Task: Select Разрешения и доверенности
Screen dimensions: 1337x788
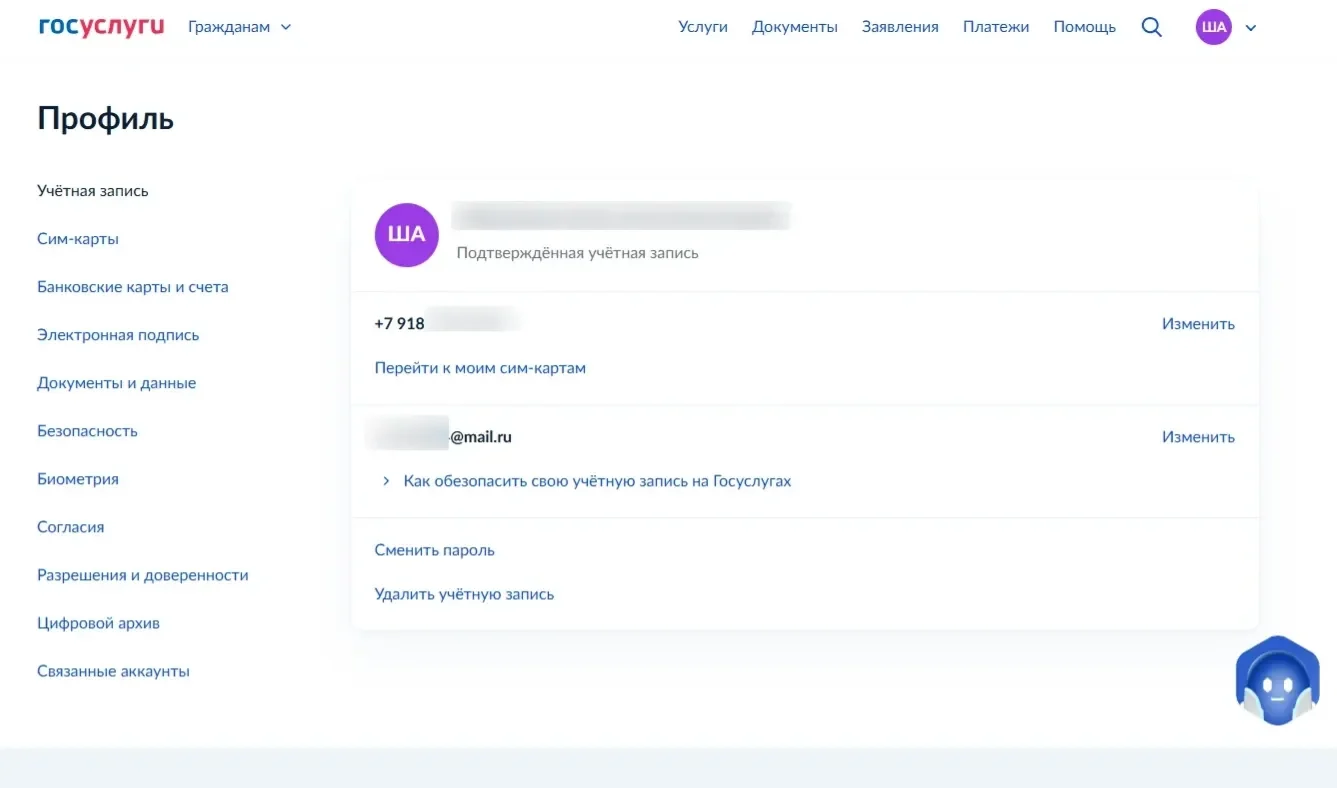Action: tap(143, 575)
